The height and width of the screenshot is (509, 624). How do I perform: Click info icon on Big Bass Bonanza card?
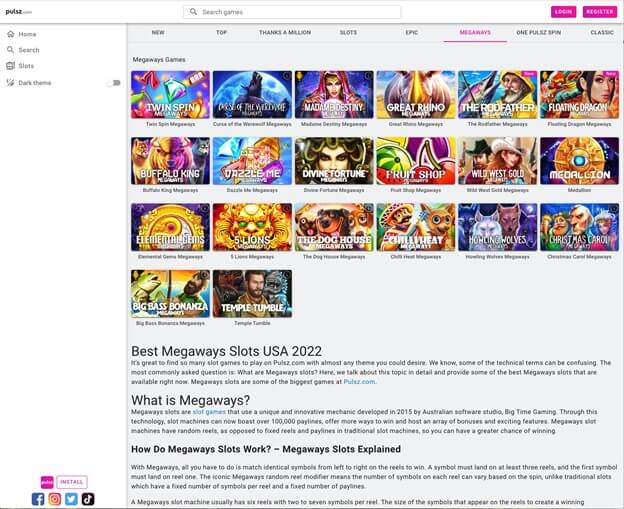click(x=205, y=275)
